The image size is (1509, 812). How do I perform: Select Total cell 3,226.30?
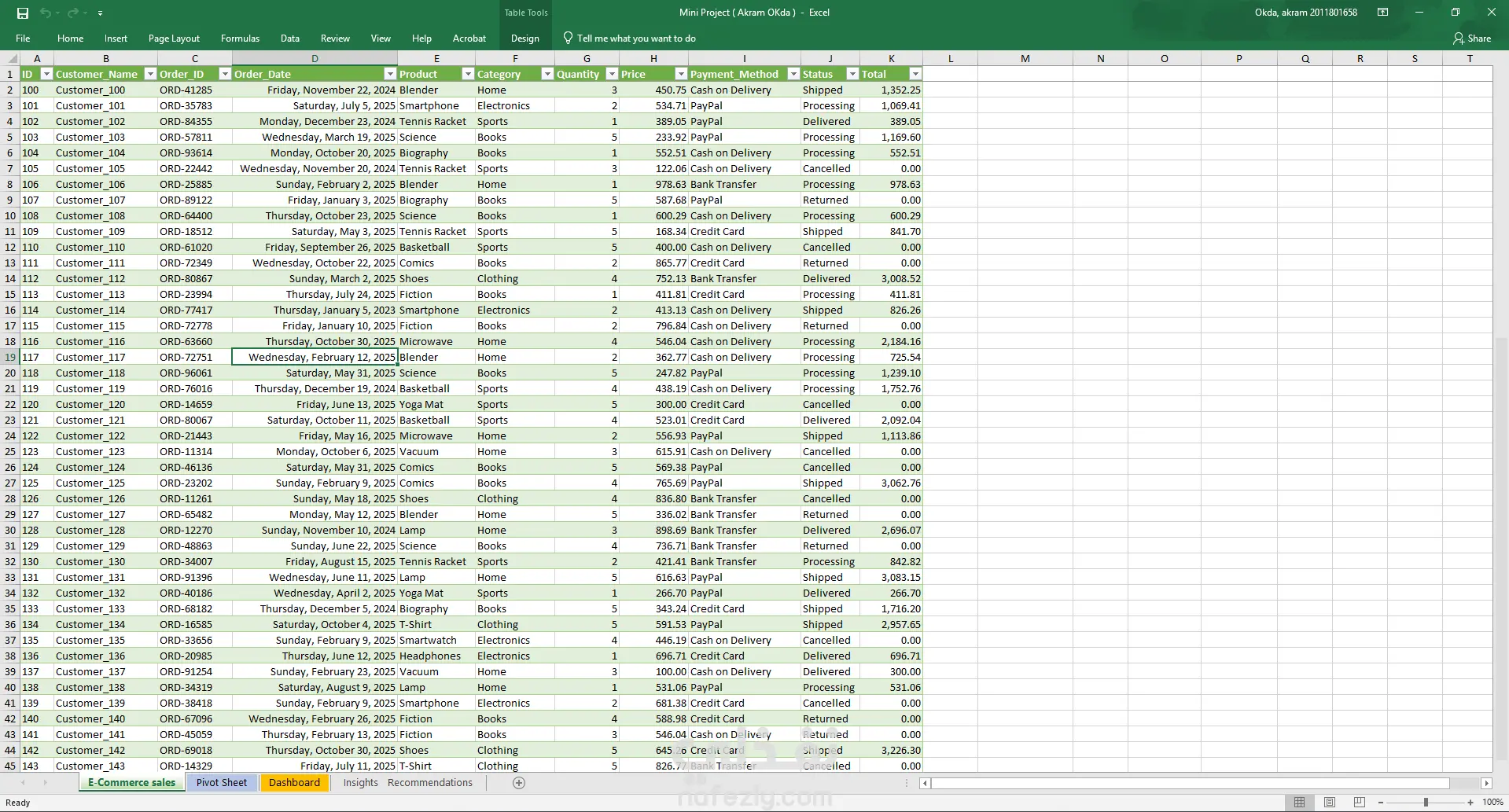pyautogui.click(x=891, y=750)
